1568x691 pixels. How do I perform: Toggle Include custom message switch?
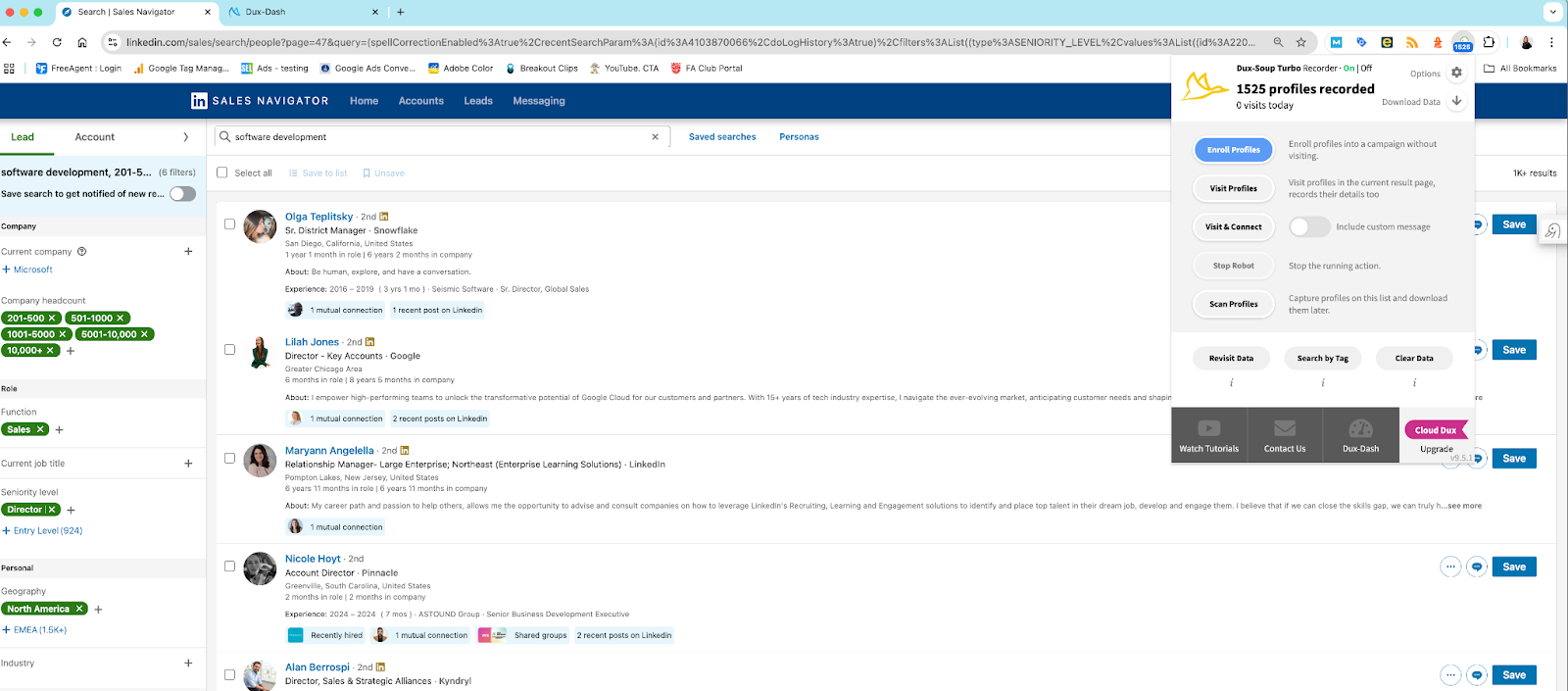1309,226
